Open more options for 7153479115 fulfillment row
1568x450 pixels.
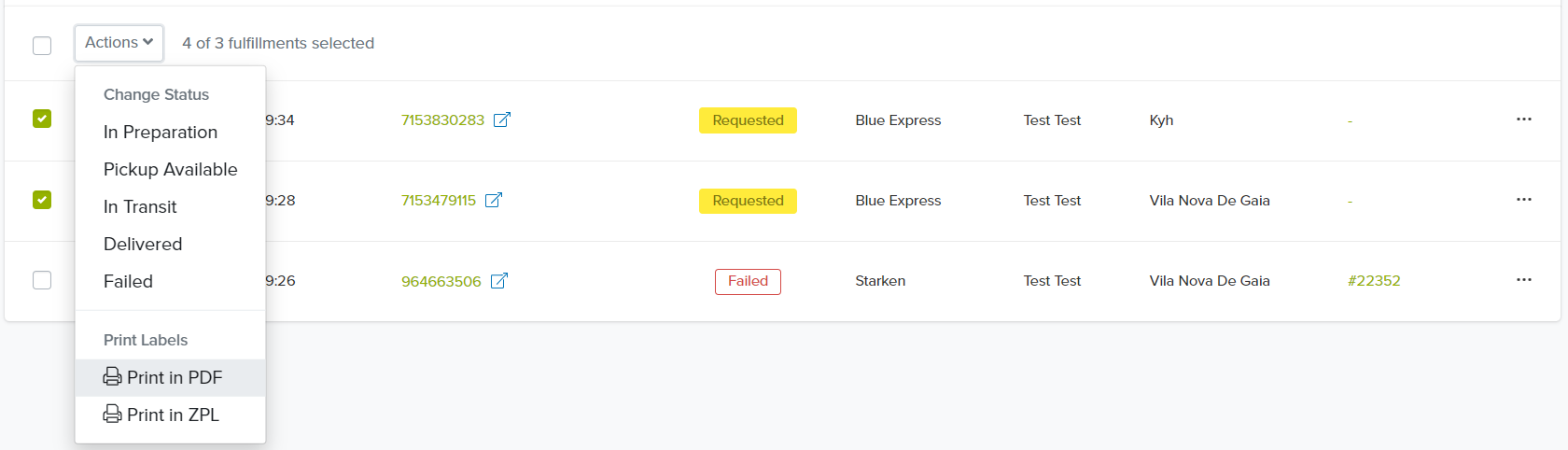pos(1524,200)
